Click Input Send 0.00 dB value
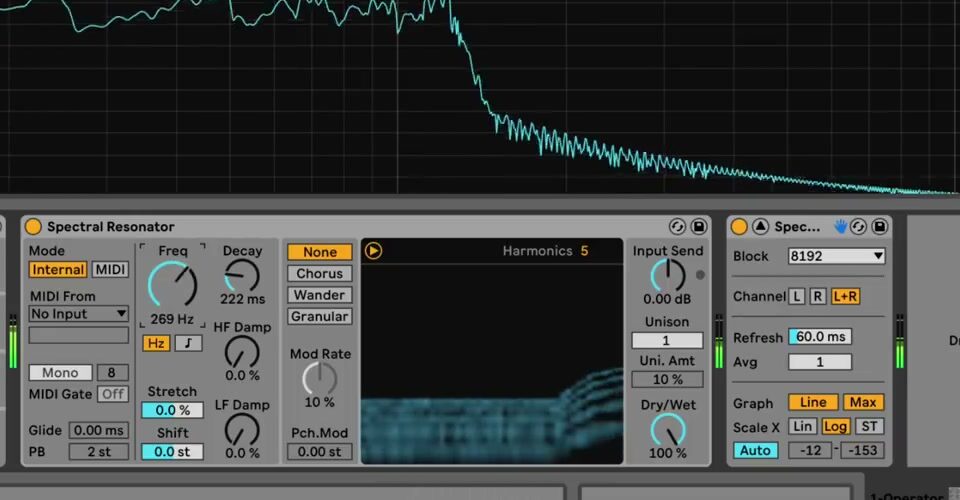960x500 pixels. pyautogui.click(x=667, y=299)
